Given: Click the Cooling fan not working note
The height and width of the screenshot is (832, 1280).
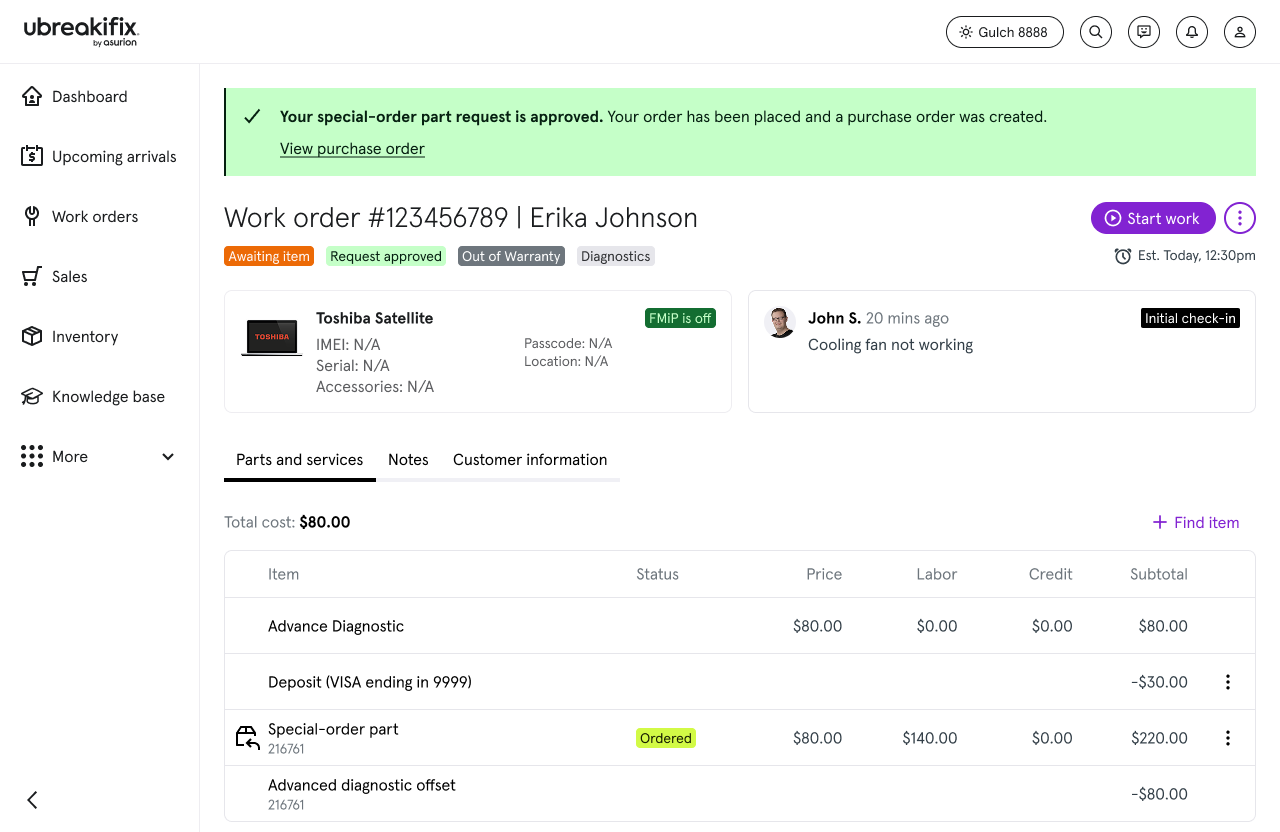Looking at the screenshot, I should point(890,345).
